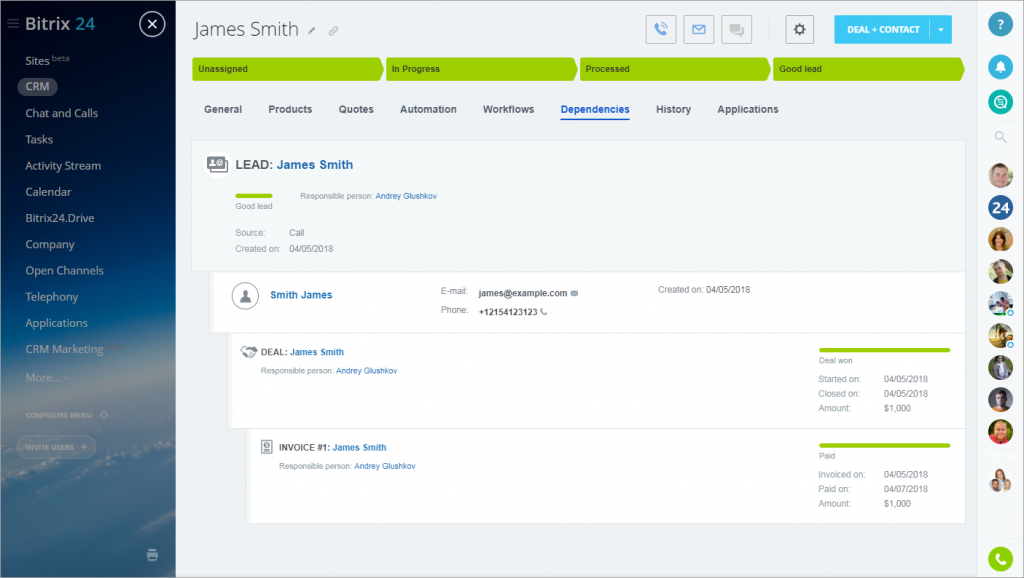Click the handshake deal icon
1024x578 pixels.
[248, 352]
